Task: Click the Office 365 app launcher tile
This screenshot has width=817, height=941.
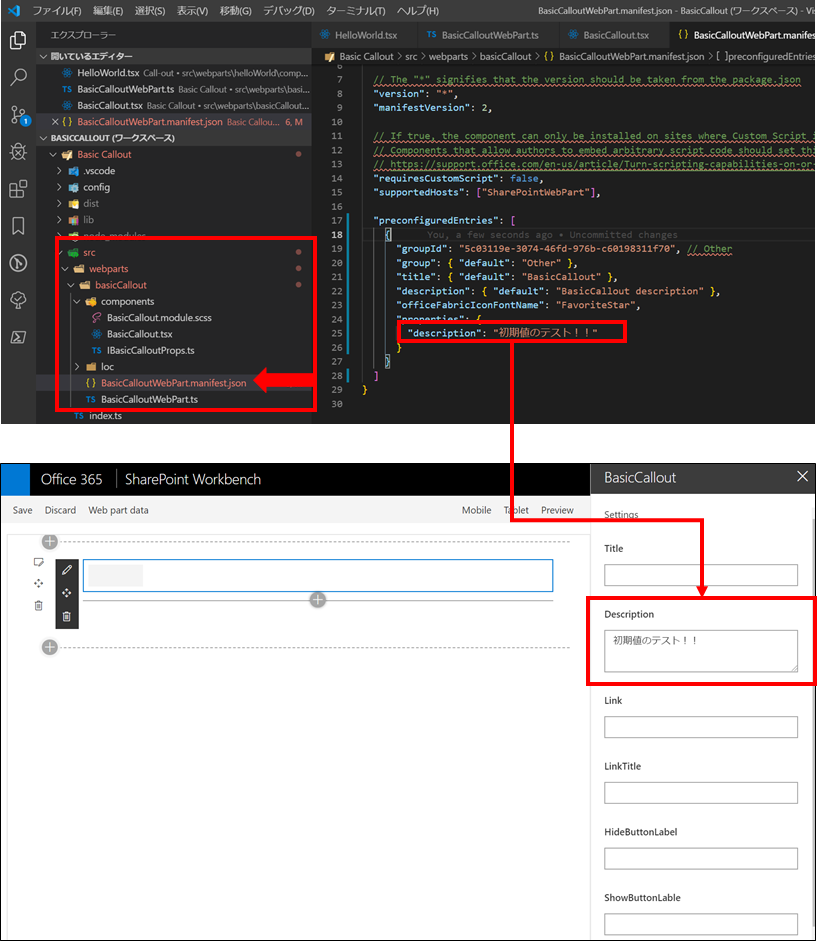Action: [x=16, y=479]
